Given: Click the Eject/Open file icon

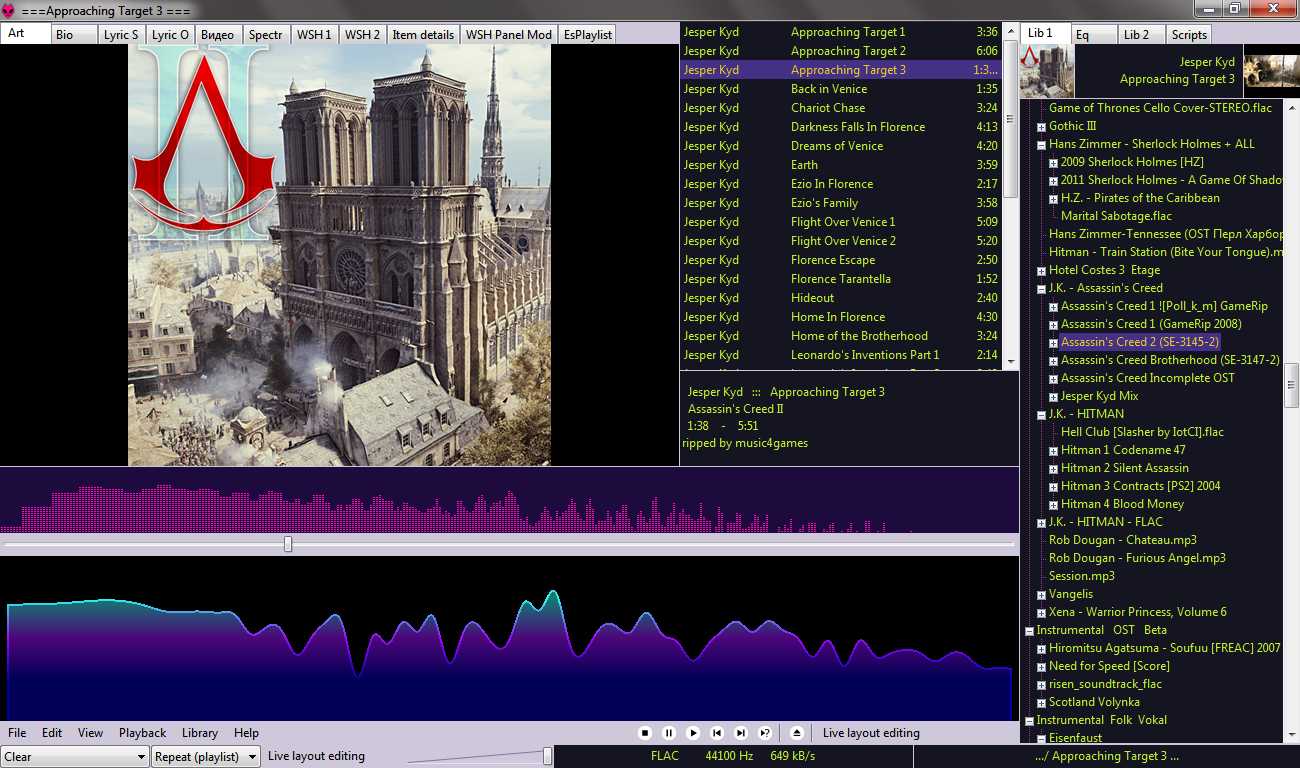Looking at the screenshot, I should point(797,733).
